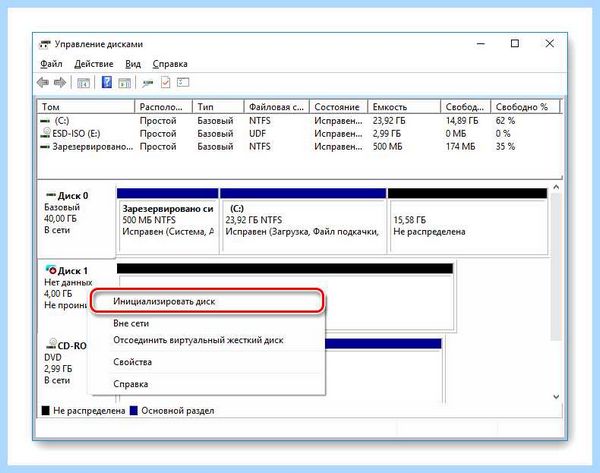This screenshot has height=473, width=600.
Task: Sort by the Том column header
Action: [86, 107]
